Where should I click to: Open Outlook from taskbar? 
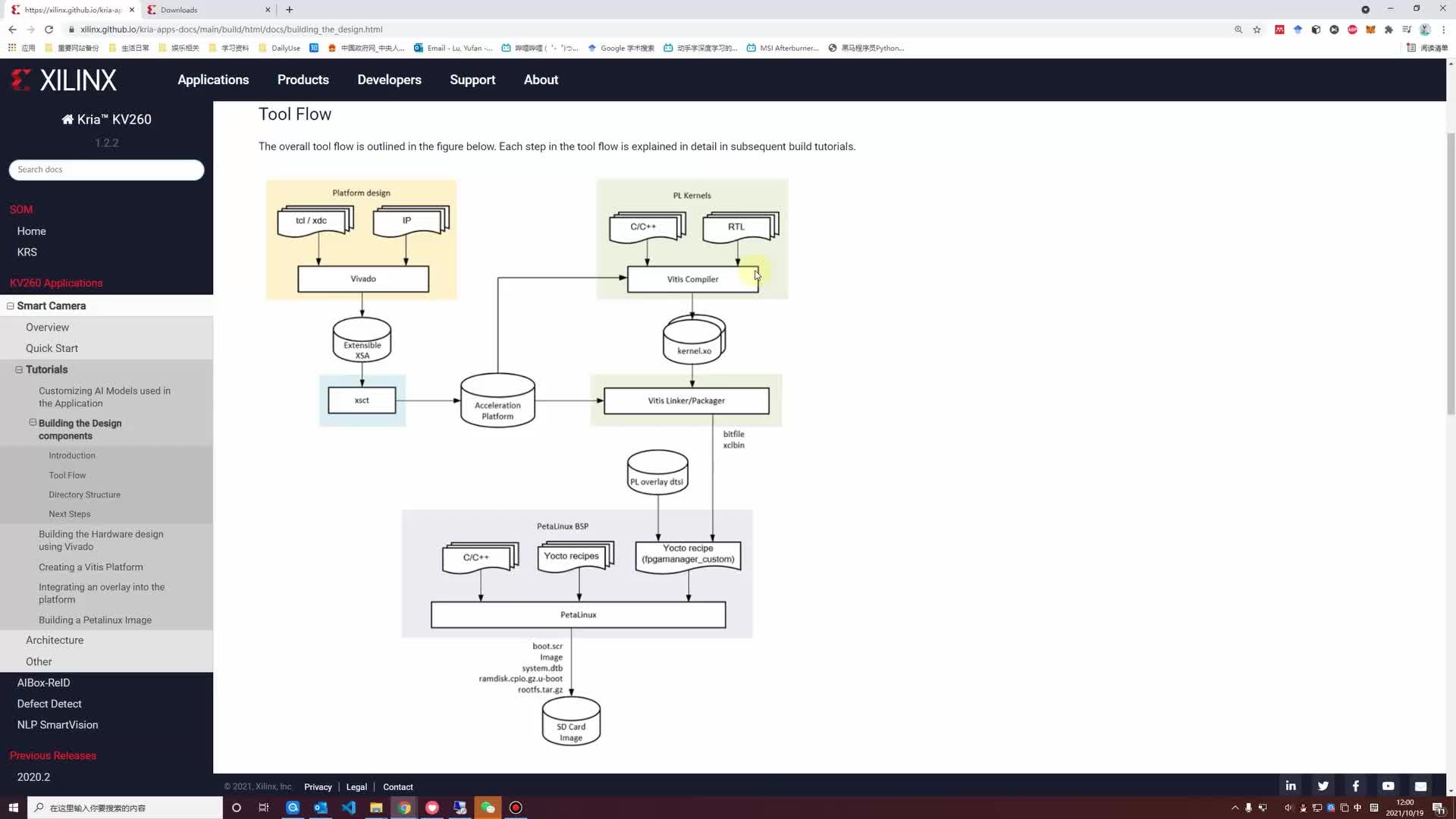click(x=320, y=808)
